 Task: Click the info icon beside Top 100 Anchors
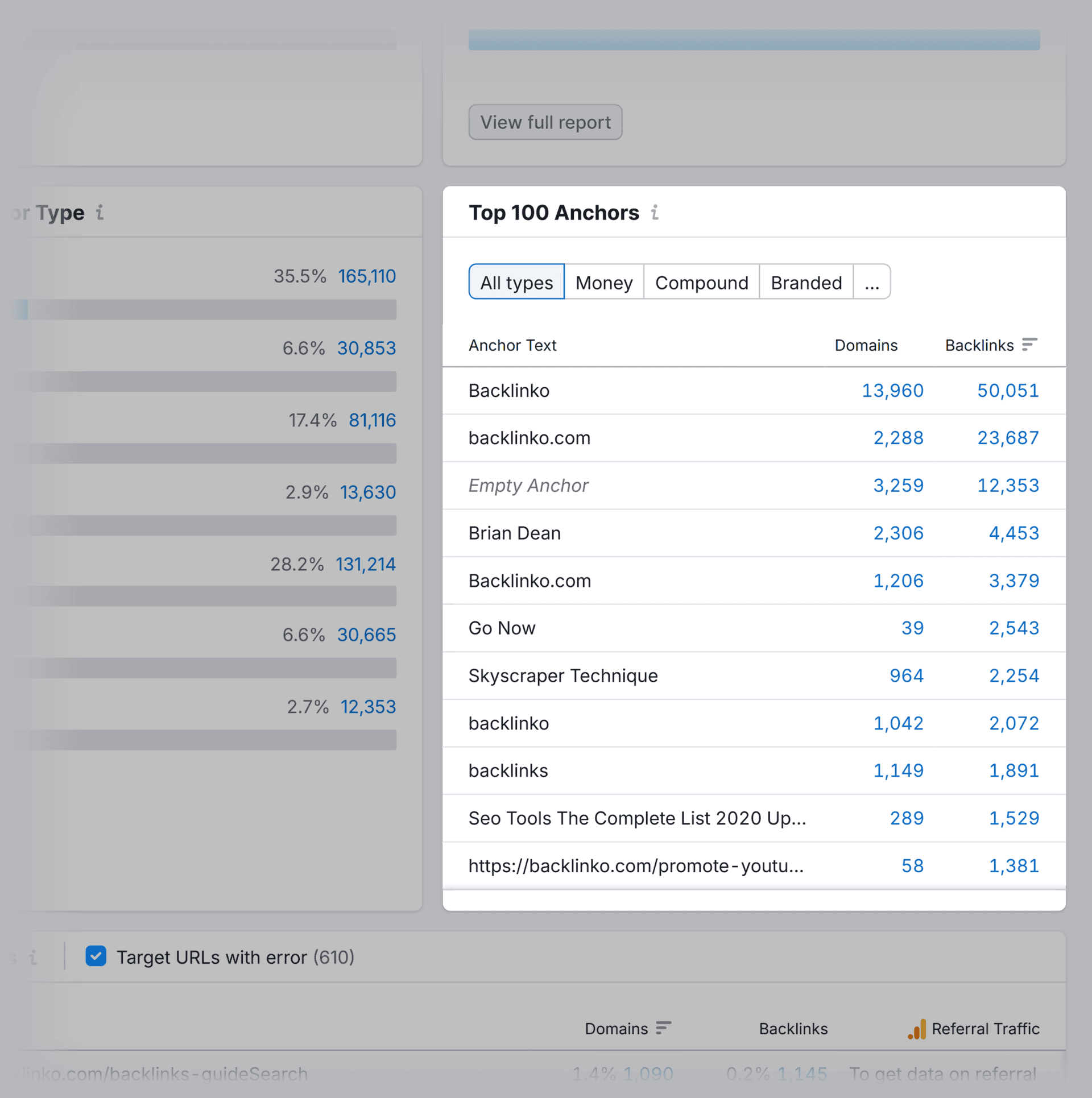tap(655, 213)
